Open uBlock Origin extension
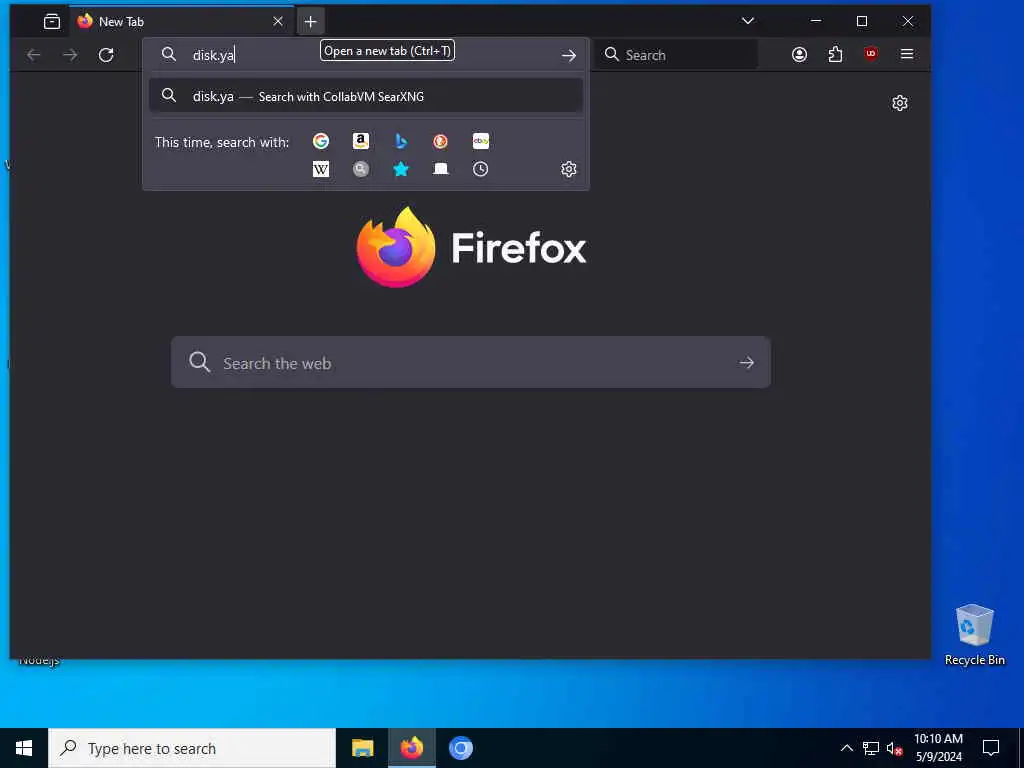The image size is (1024, 768). pos(871,54)
